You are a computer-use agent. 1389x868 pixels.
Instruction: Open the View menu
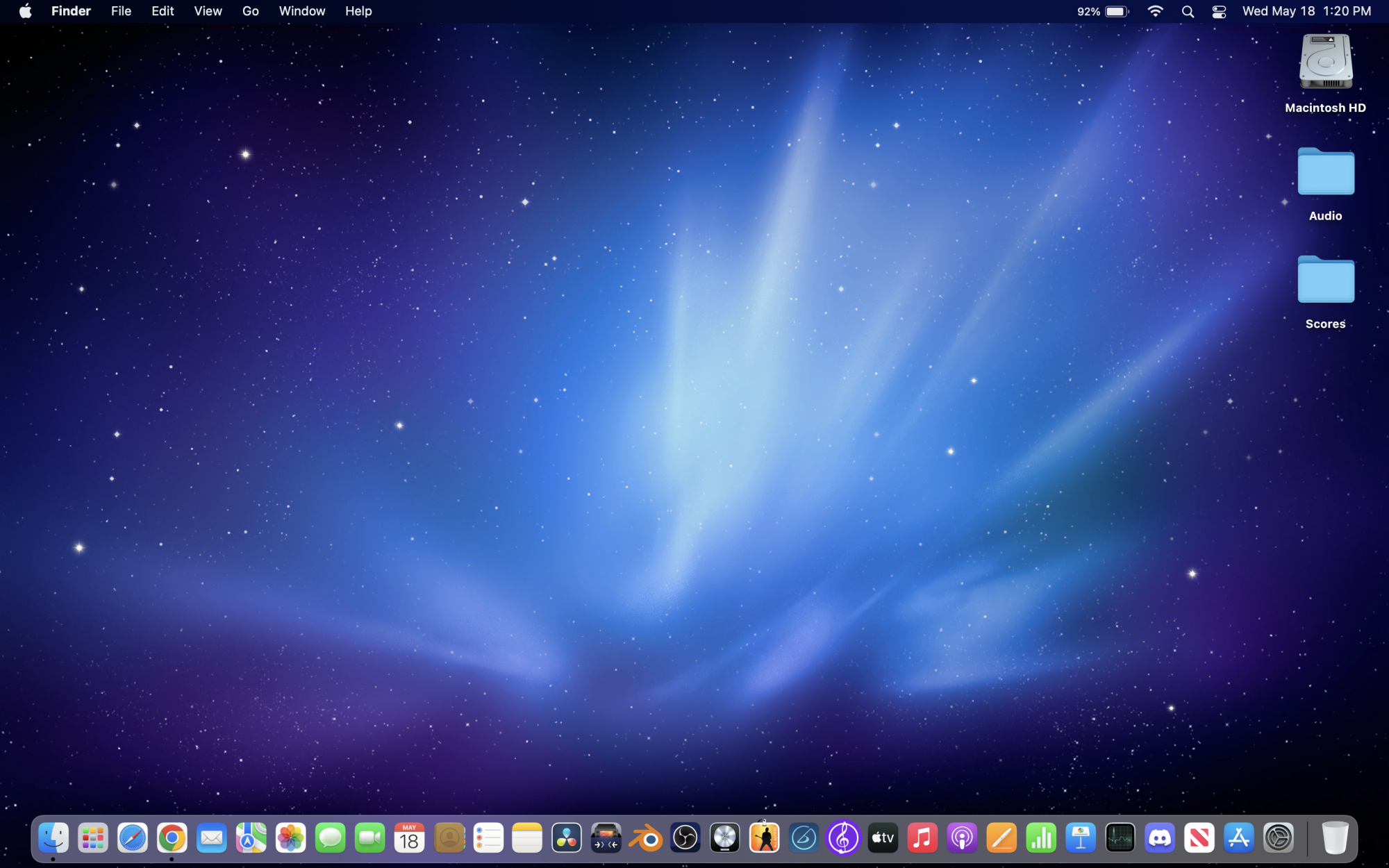pos(208,12)
